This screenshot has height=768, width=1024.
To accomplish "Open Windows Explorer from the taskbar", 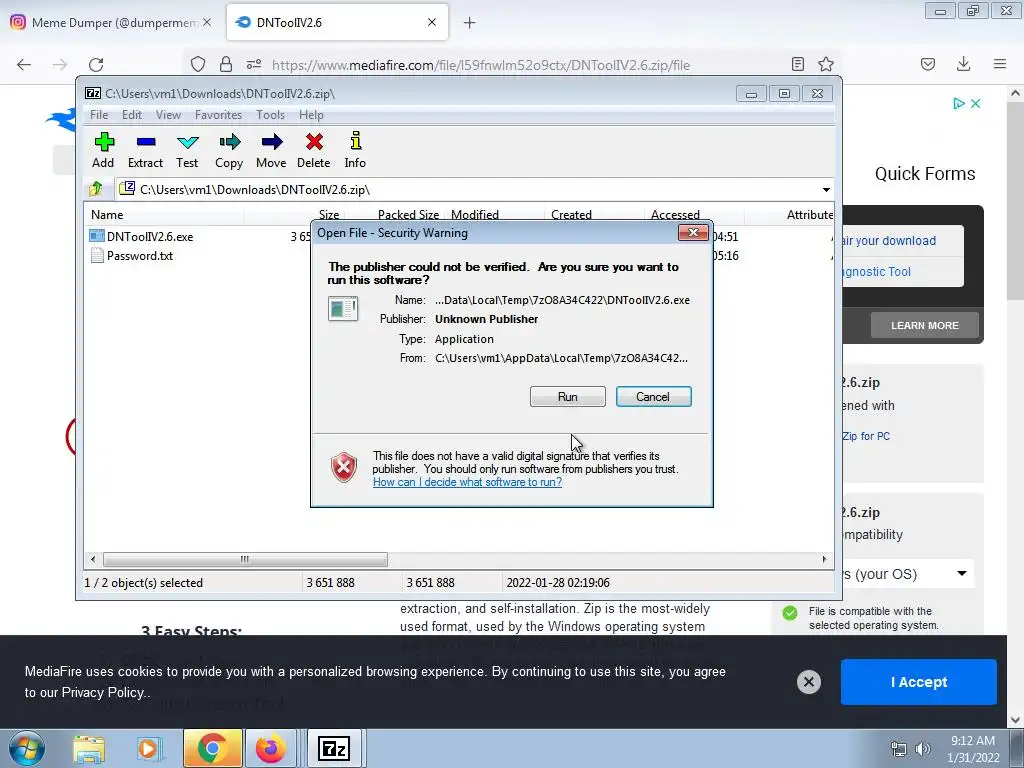I will (x=89, y=749).
